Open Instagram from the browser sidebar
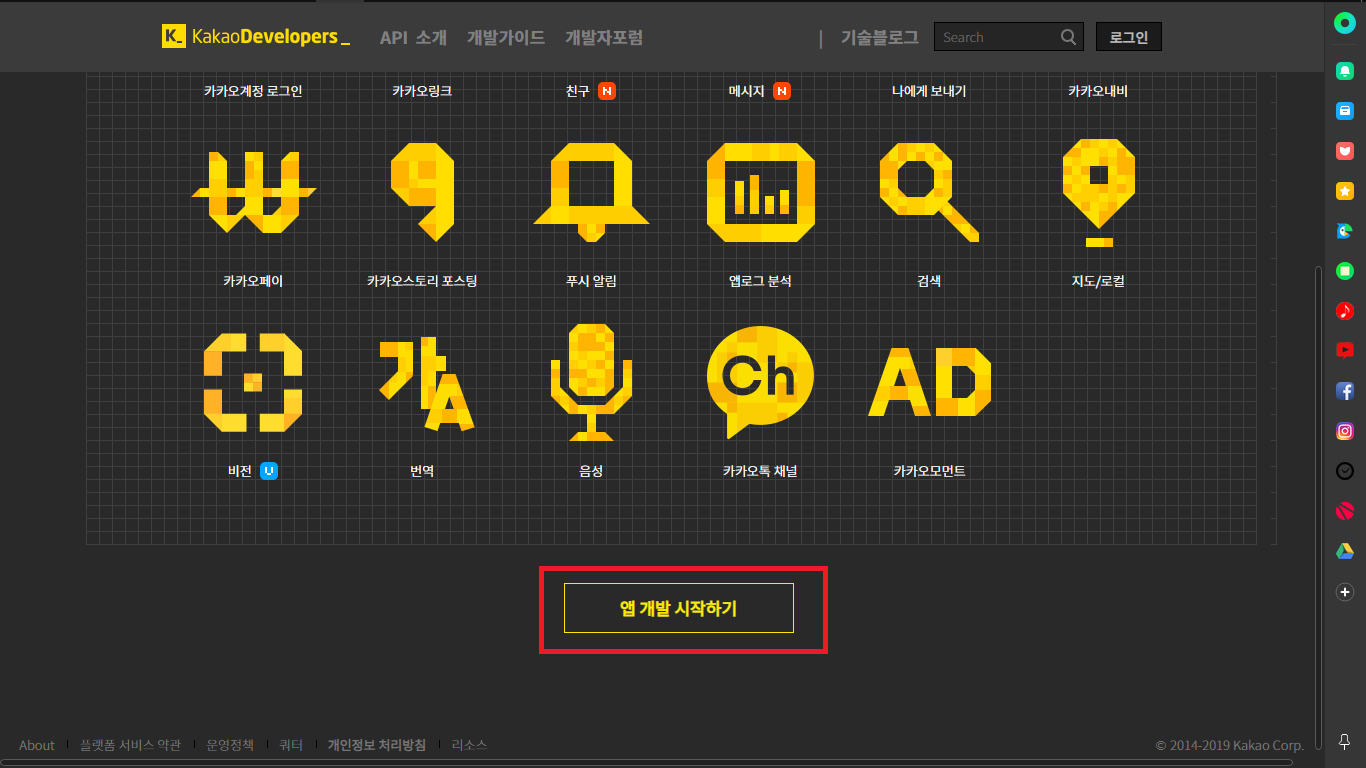This screenshot has height=768, width=1366. pyautogui.click(x=1345, y=431)
